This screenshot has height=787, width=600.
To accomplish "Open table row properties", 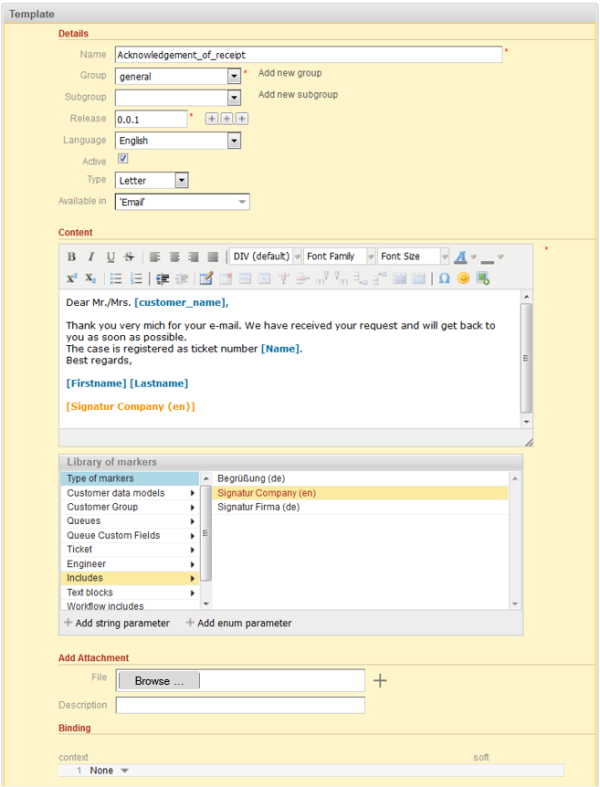I will (245, 279).
